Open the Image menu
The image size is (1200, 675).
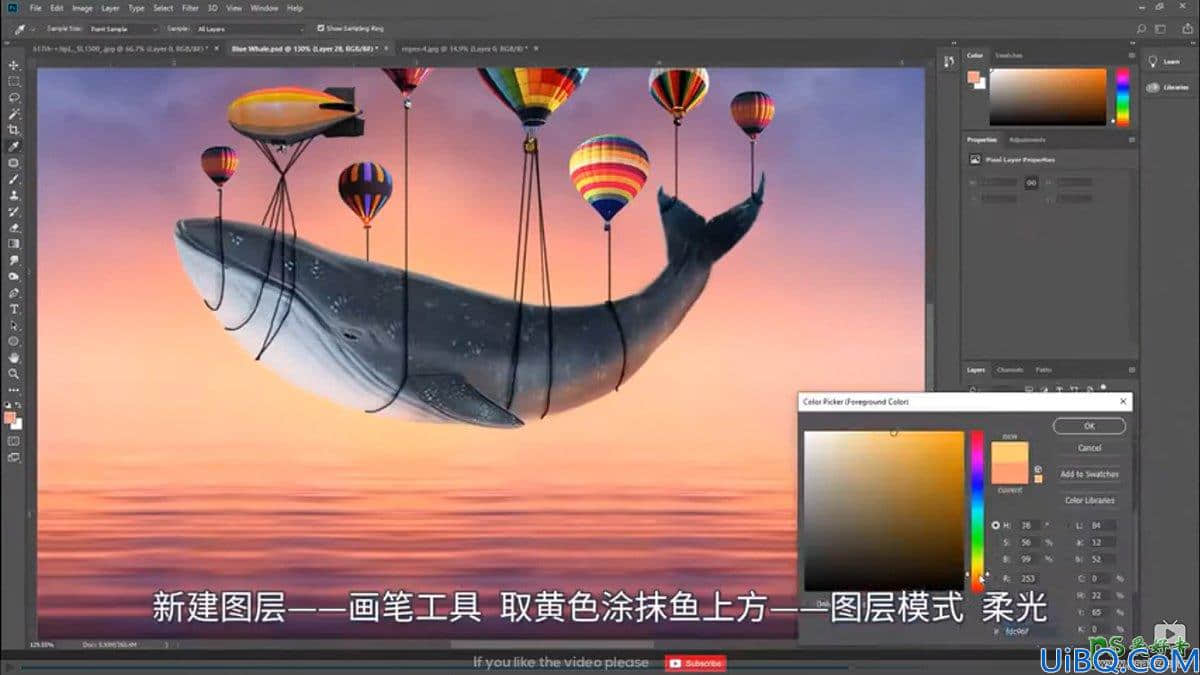pyautogui.click(x=82, y=8)
